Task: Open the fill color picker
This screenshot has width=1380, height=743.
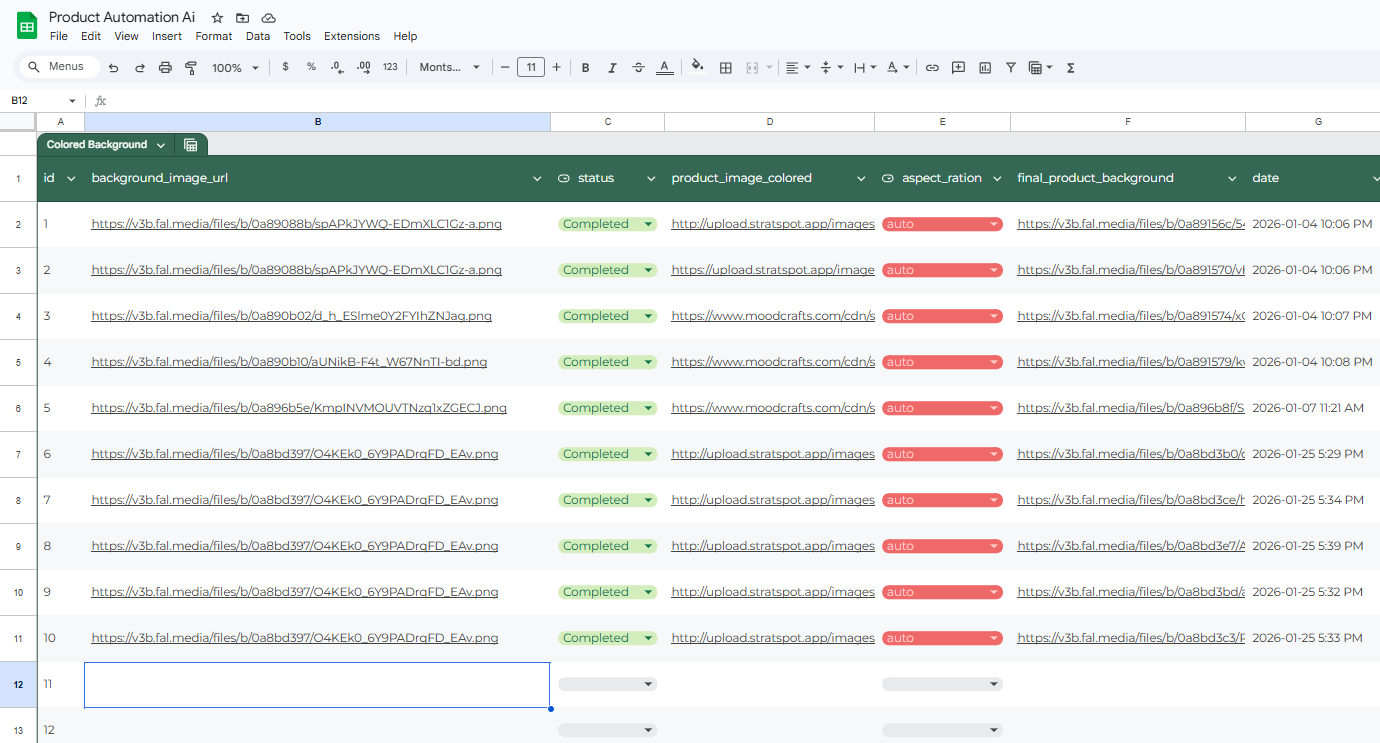Action: 697,68
